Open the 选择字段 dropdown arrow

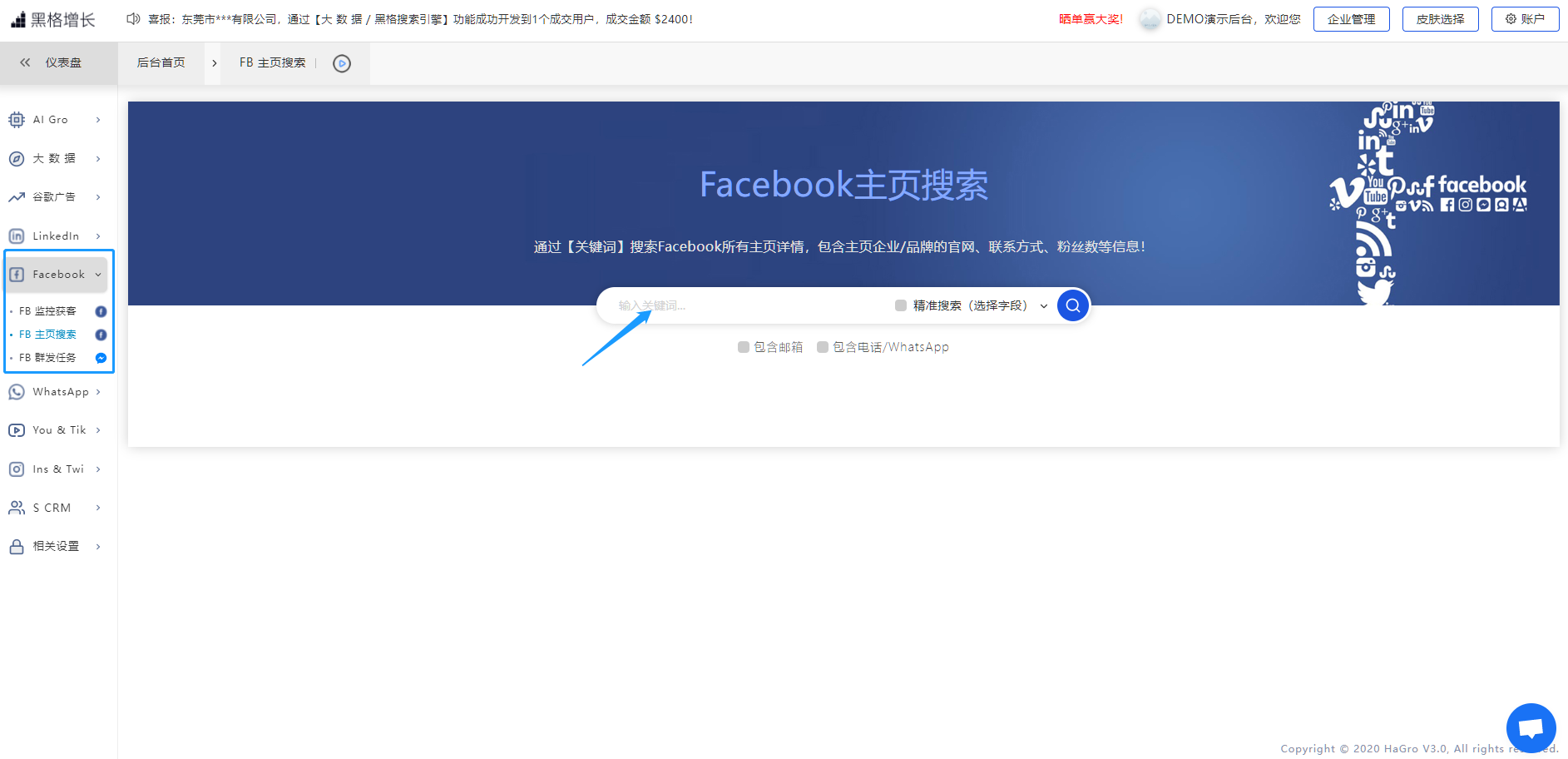click(1044, 306)
